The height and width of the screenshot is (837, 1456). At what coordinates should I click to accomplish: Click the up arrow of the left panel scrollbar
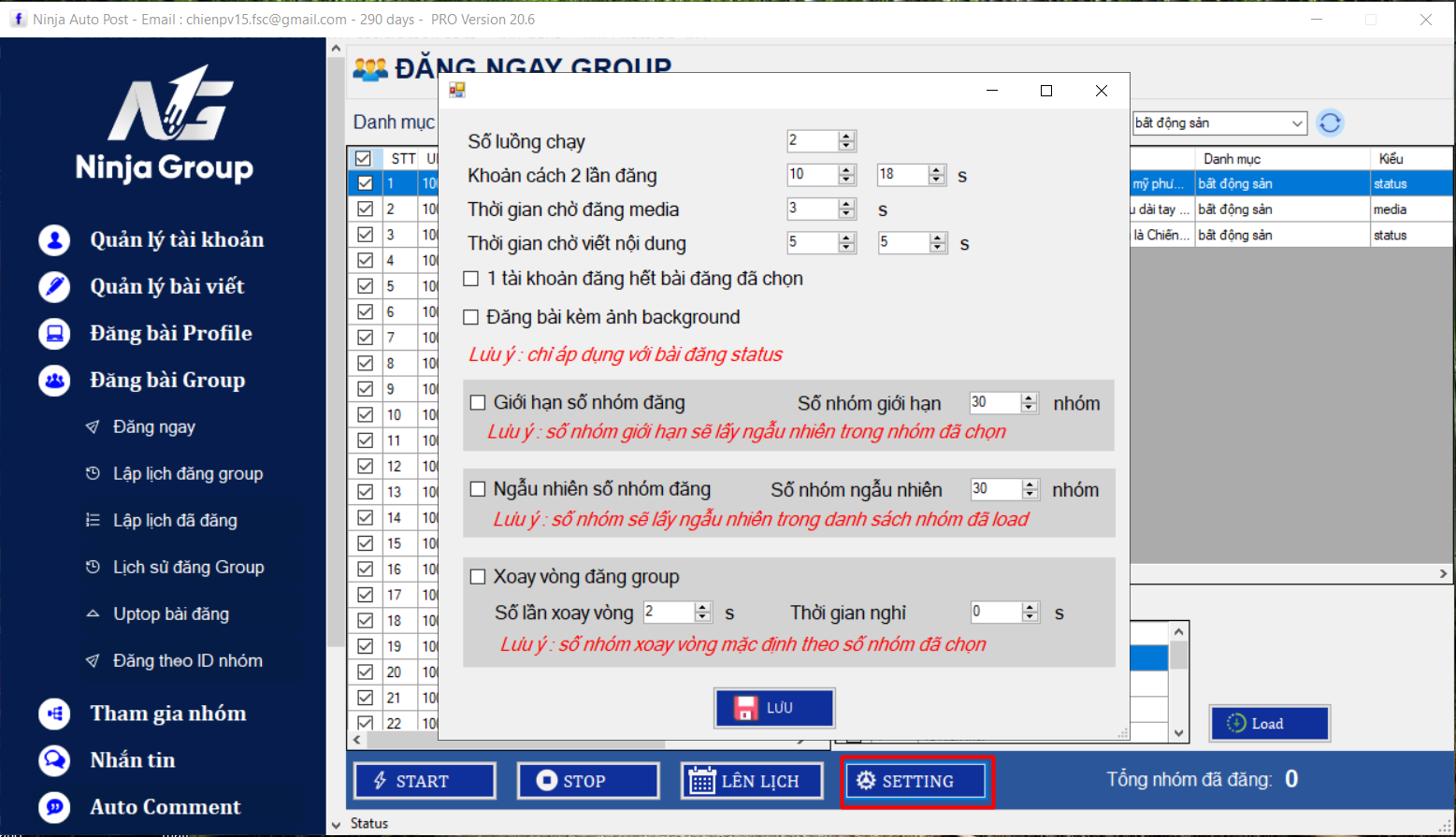(336, 48)
